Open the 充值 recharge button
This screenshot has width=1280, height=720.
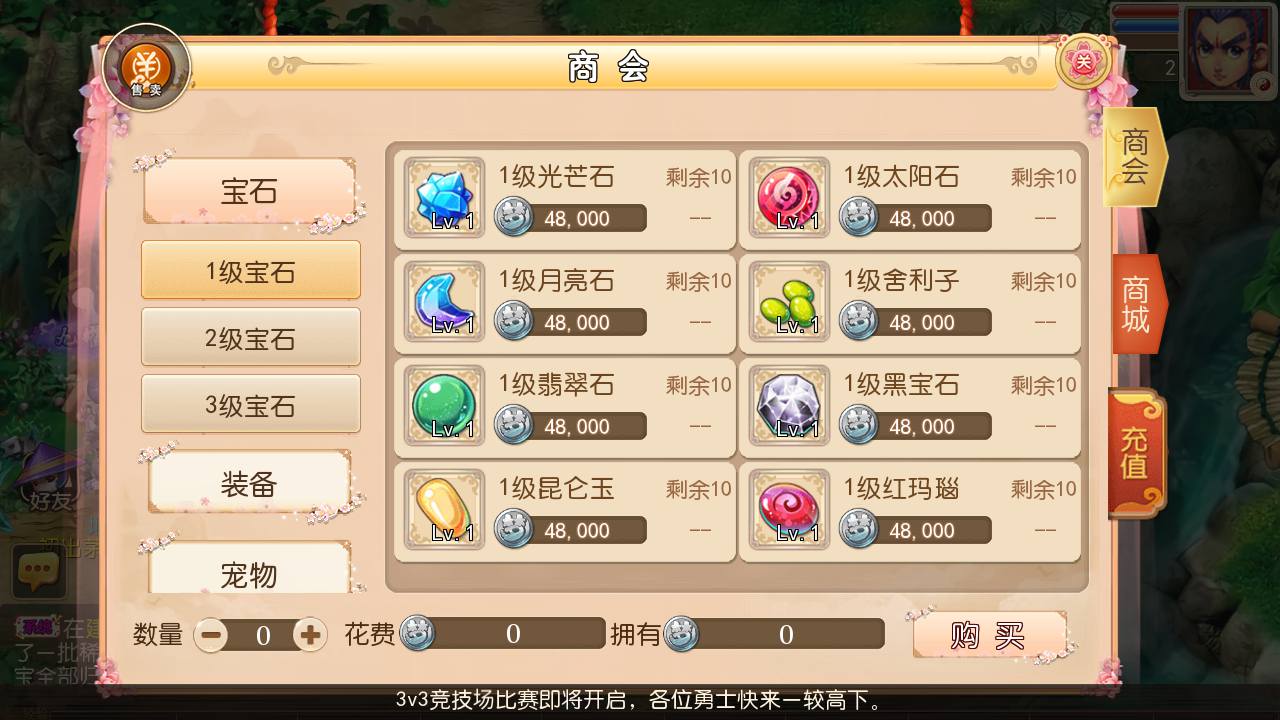click(1136, 454)
